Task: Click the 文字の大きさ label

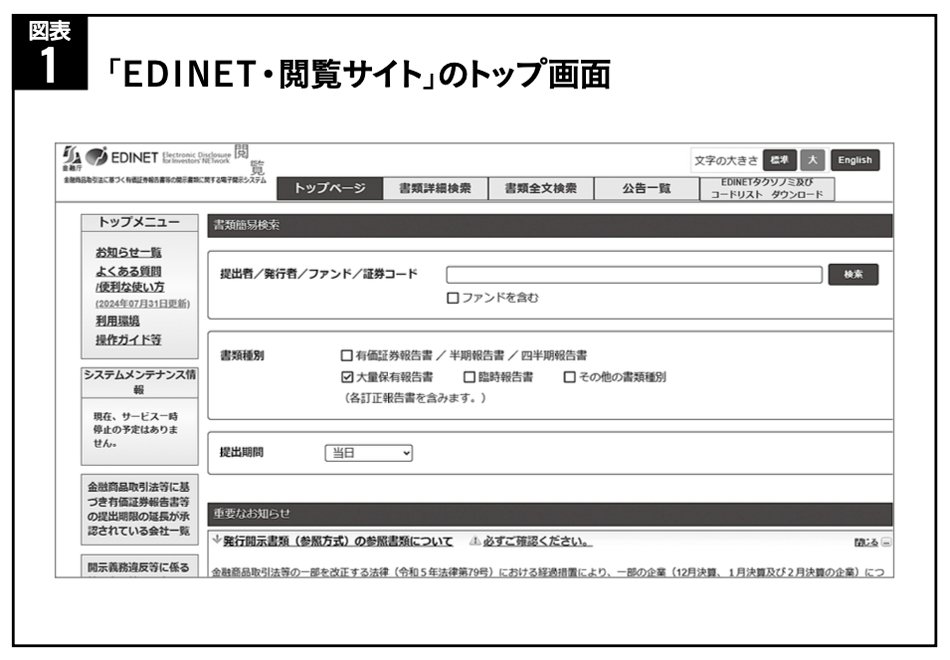Action: [x=726, y=161]
